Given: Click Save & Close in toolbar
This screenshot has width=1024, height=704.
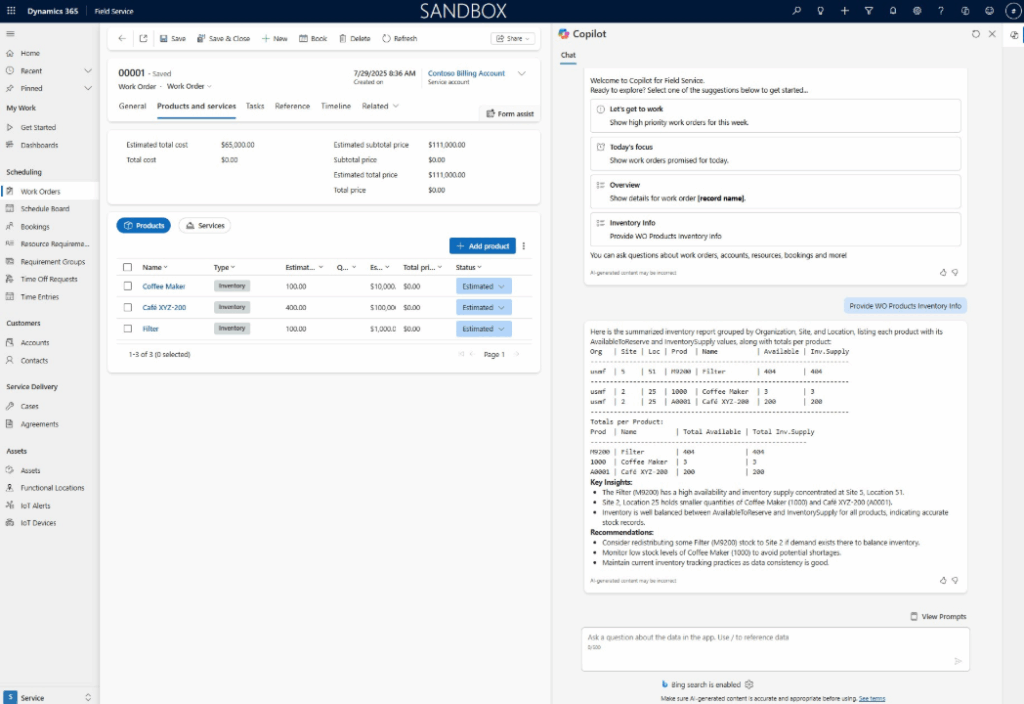Looking at the screenshot, I should [223, 39].
